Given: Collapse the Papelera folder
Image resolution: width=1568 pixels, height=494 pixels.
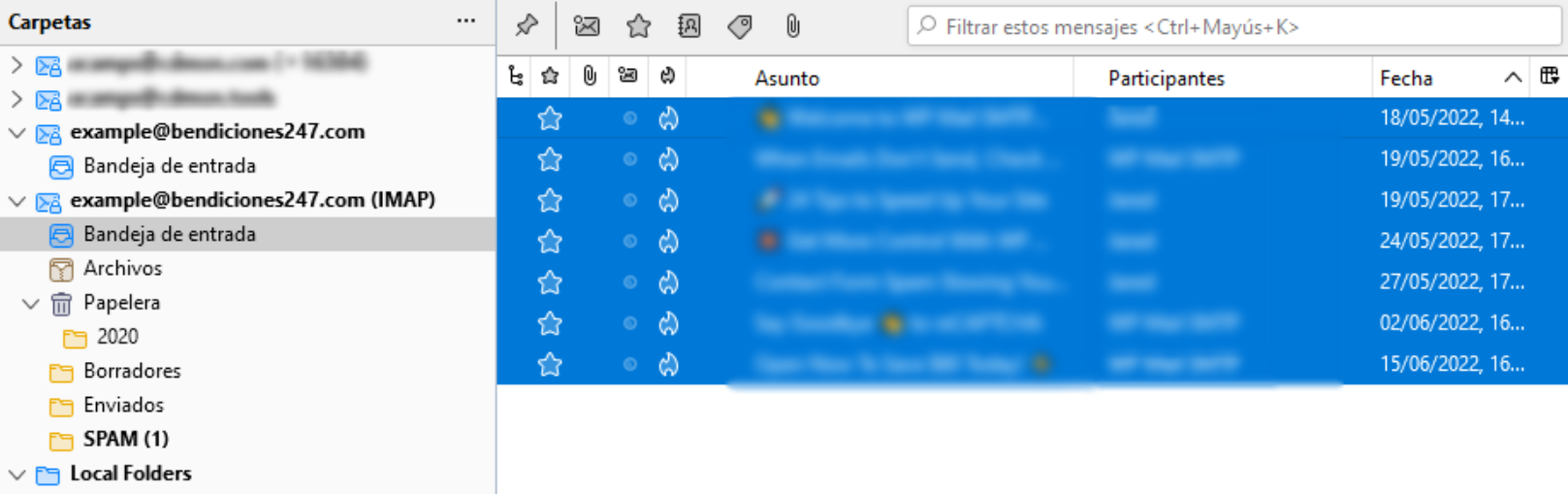Looking at the screenshot, I should (x=30, y=303).
